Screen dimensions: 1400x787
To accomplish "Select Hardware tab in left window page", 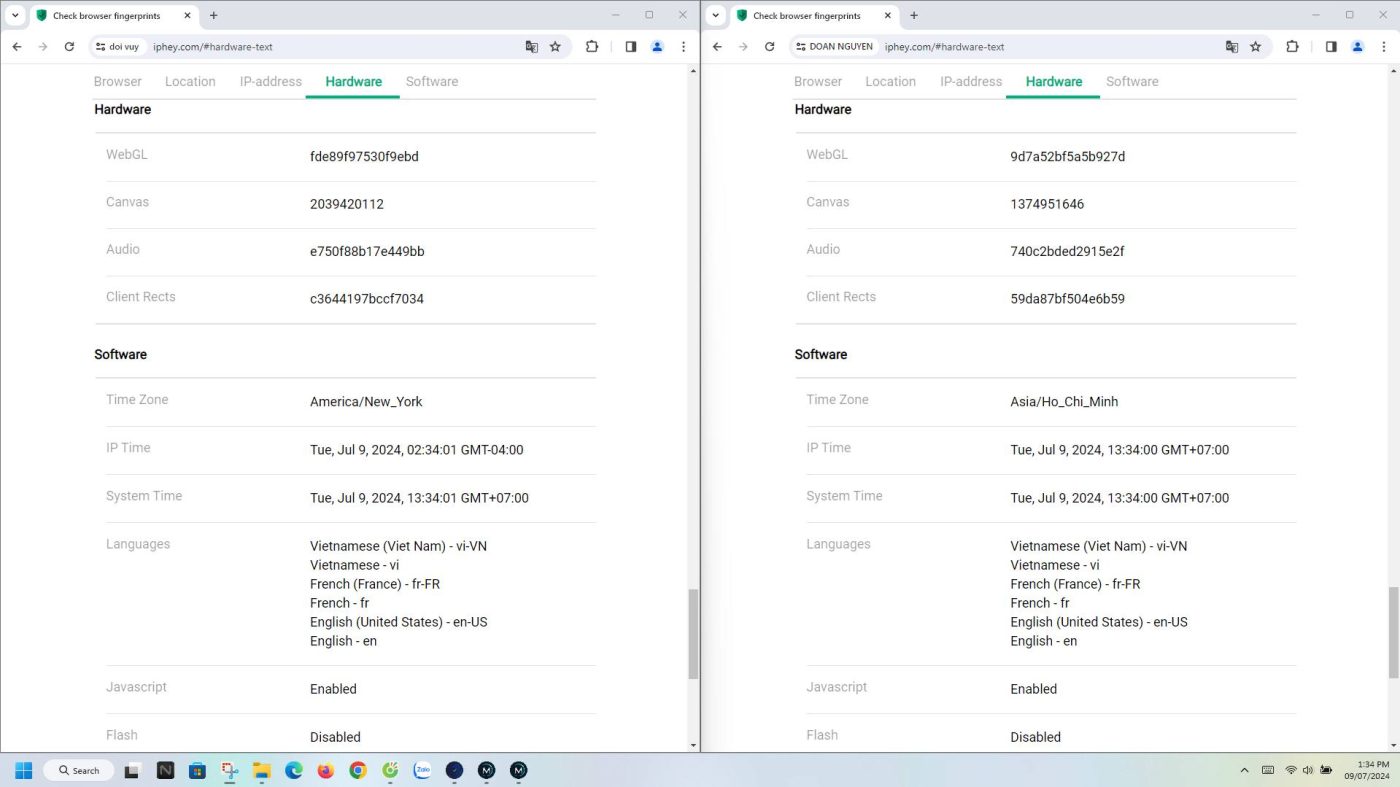I will [x=353, y=81].
